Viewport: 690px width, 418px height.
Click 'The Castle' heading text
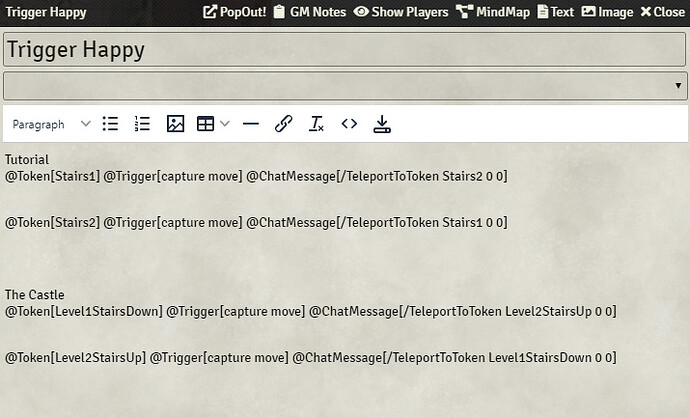[35, 294]
